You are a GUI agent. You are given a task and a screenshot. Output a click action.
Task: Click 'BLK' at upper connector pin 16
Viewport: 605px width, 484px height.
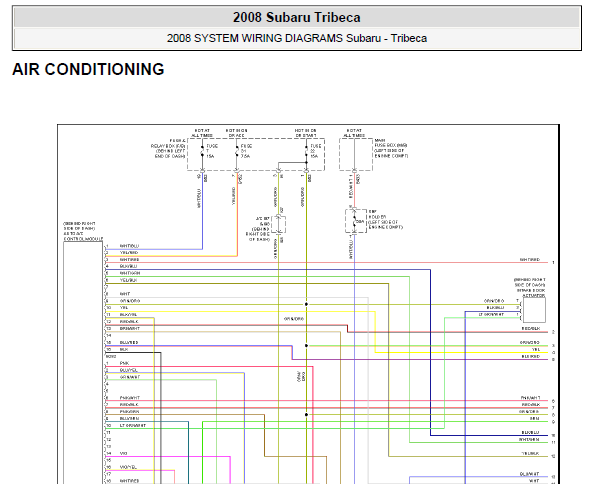(124, 350)
